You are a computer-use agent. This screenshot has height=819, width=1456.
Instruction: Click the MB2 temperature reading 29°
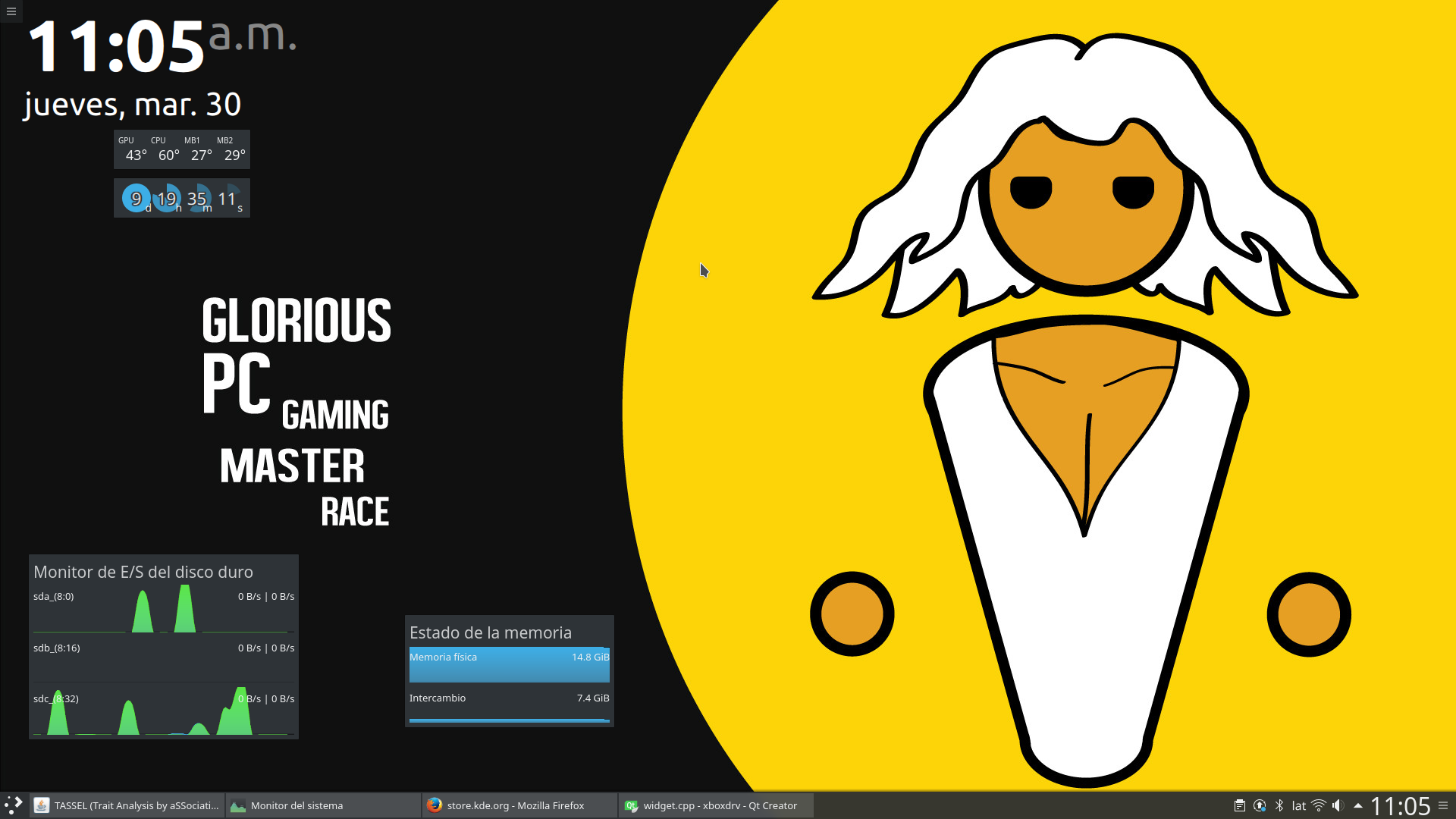click(235, 155)
